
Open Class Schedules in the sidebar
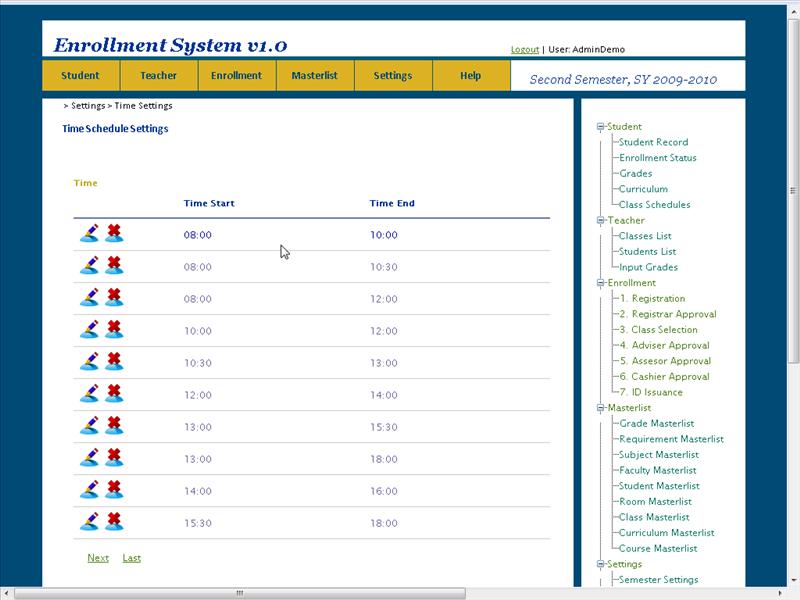655,205
